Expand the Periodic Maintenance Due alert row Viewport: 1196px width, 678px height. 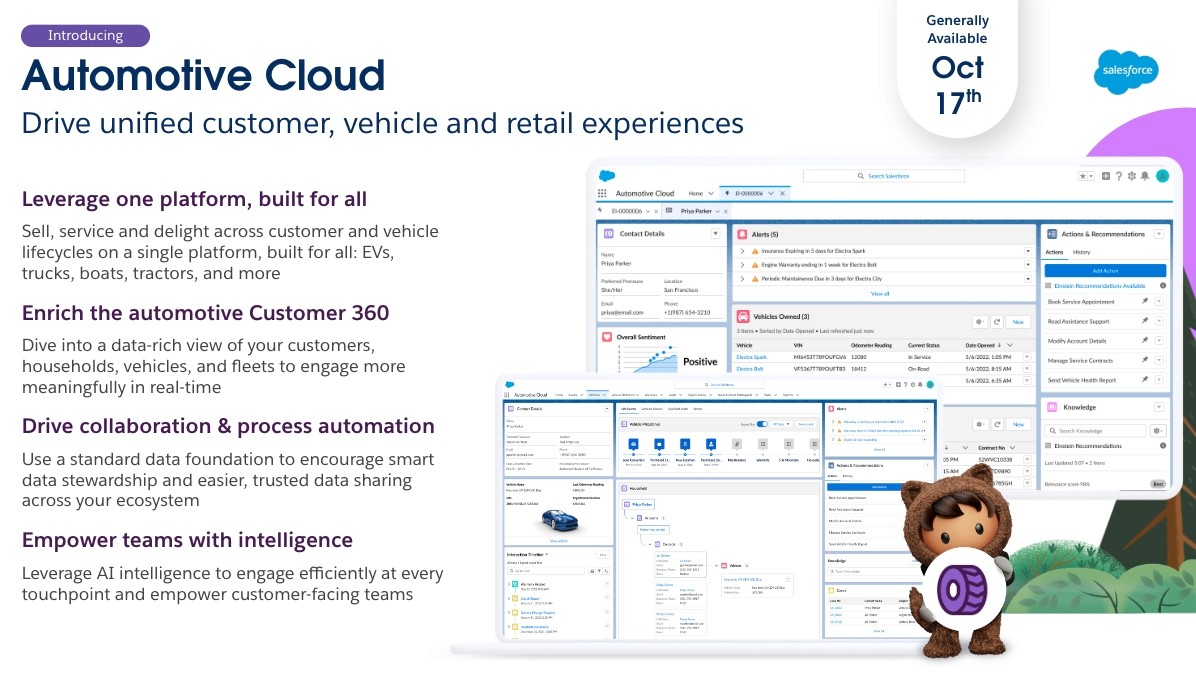pos(742,278)
